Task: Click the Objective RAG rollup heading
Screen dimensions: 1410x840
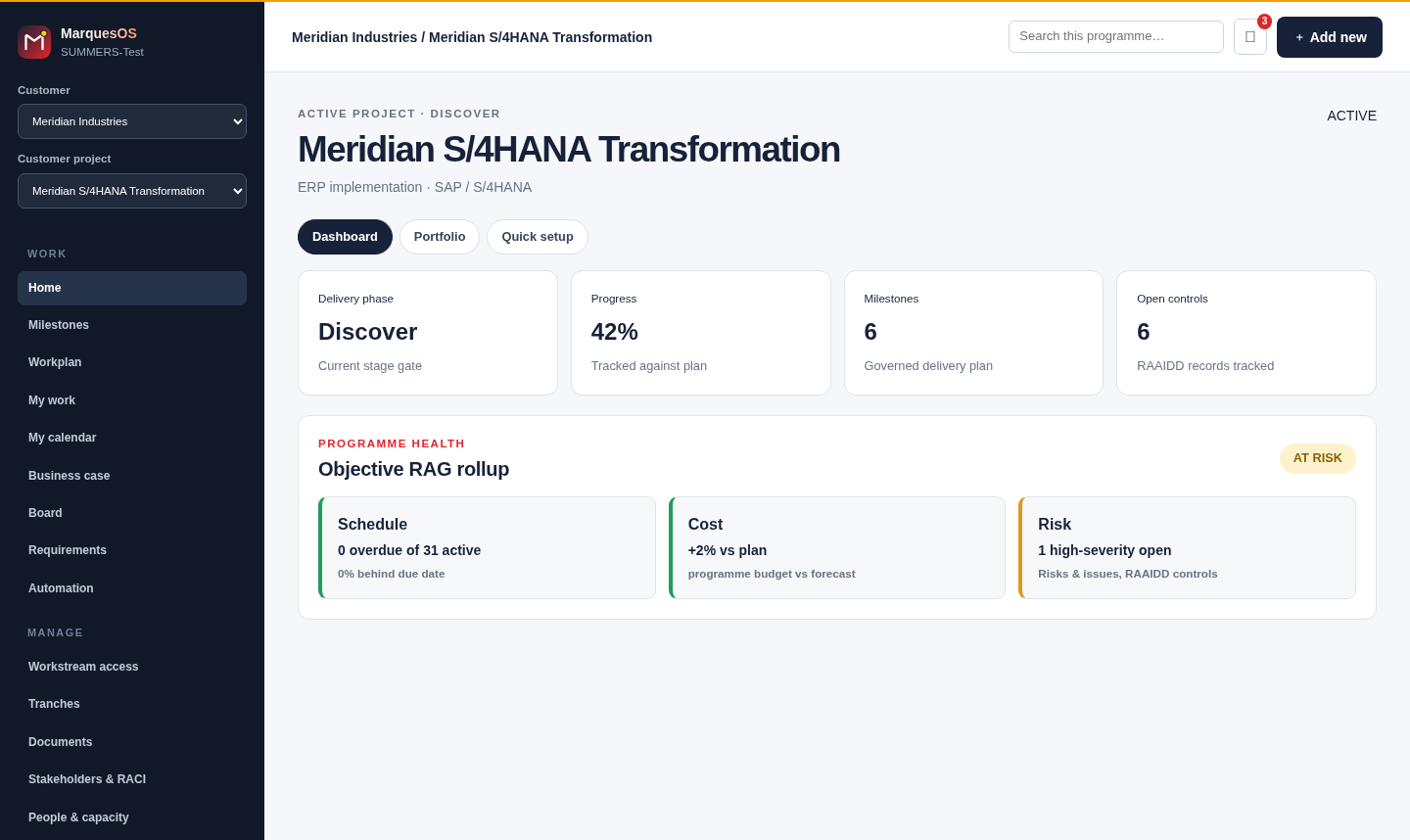Action: click(414, 469)
